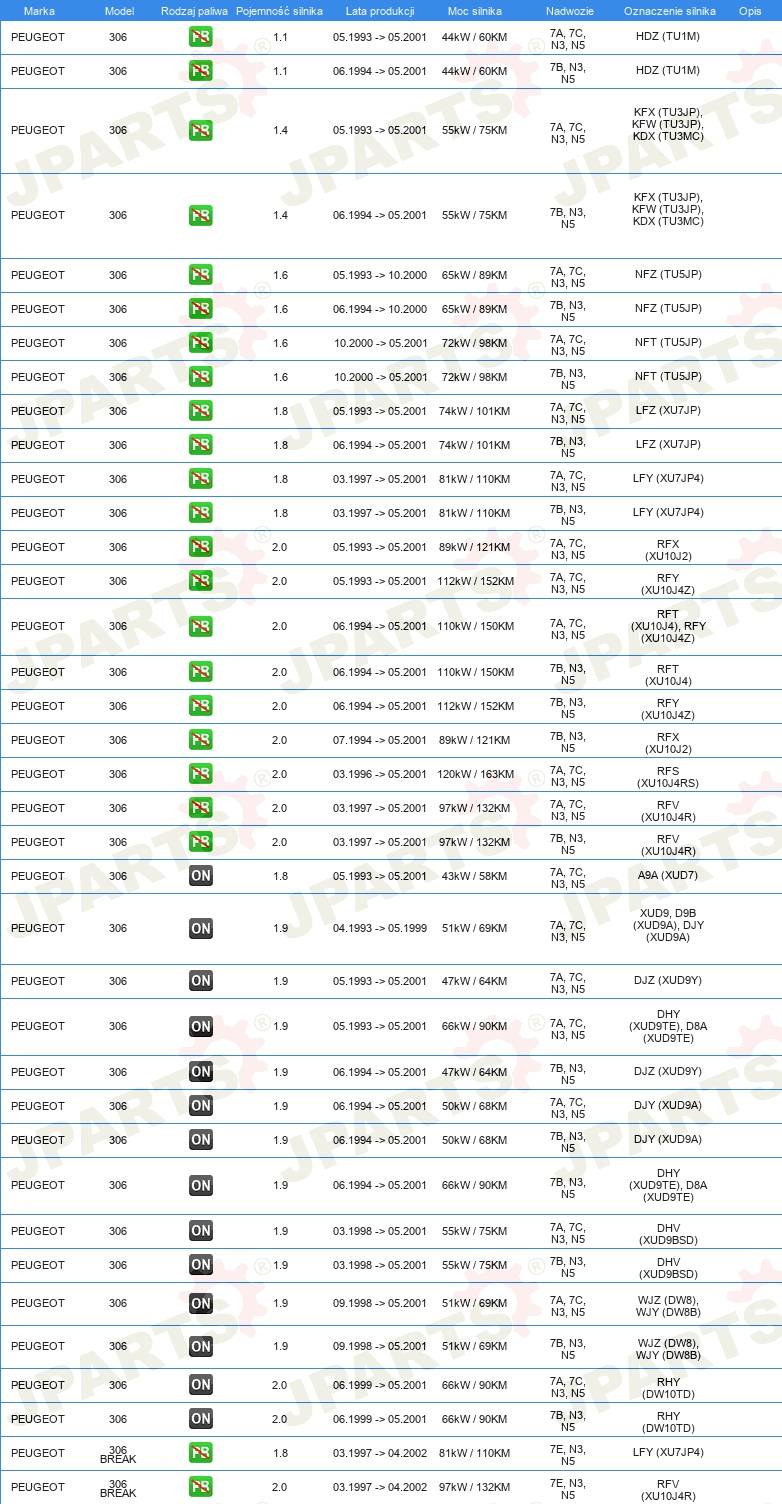The width and height of the screenshot is (782, 1504).
Task: Select the 'RFS (XU10J4RS)' engine code cell
Action: click(x=669, y=776)
